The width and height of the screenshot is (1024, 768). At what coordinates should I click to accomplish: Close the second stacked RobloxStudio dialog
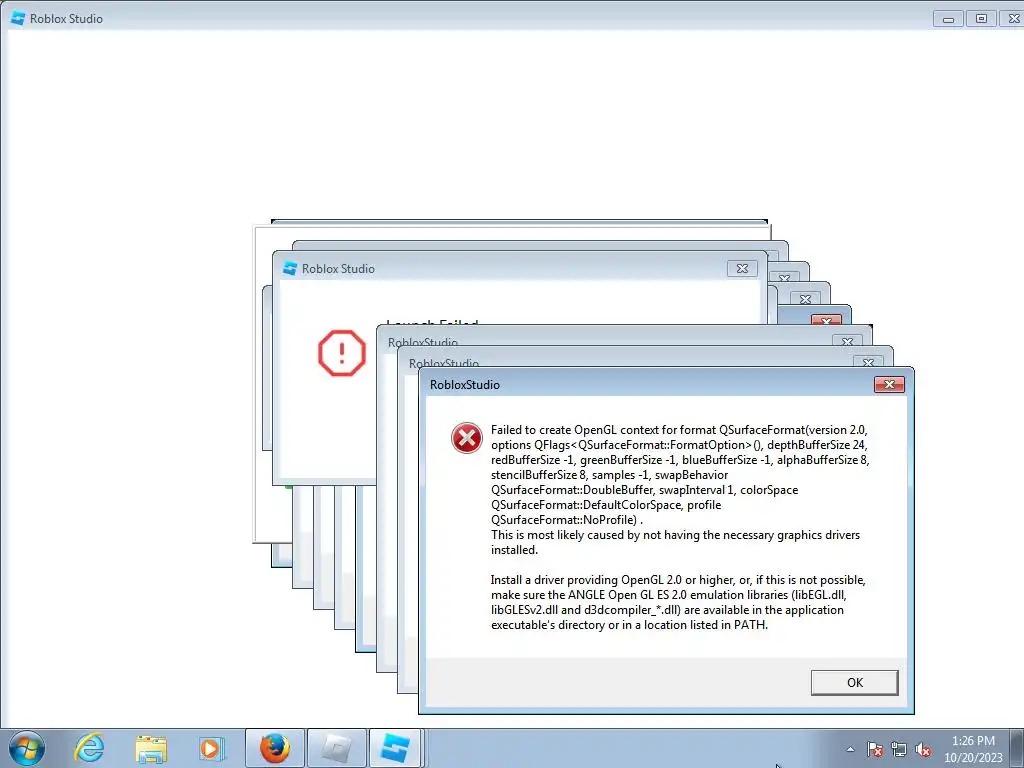(868, 362)
